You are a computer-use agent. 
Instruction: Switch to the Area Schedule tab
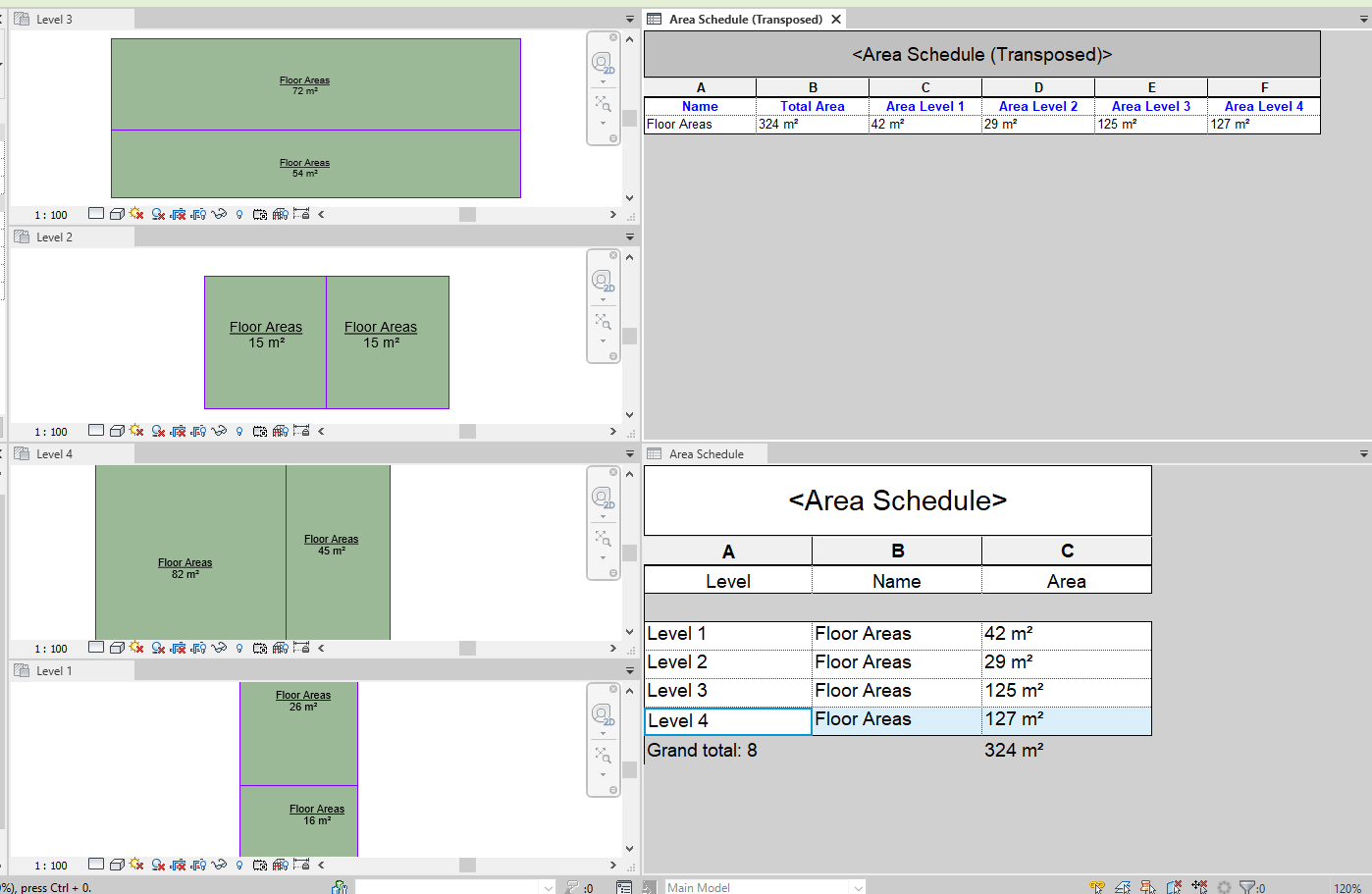click(x=705, y=453)
